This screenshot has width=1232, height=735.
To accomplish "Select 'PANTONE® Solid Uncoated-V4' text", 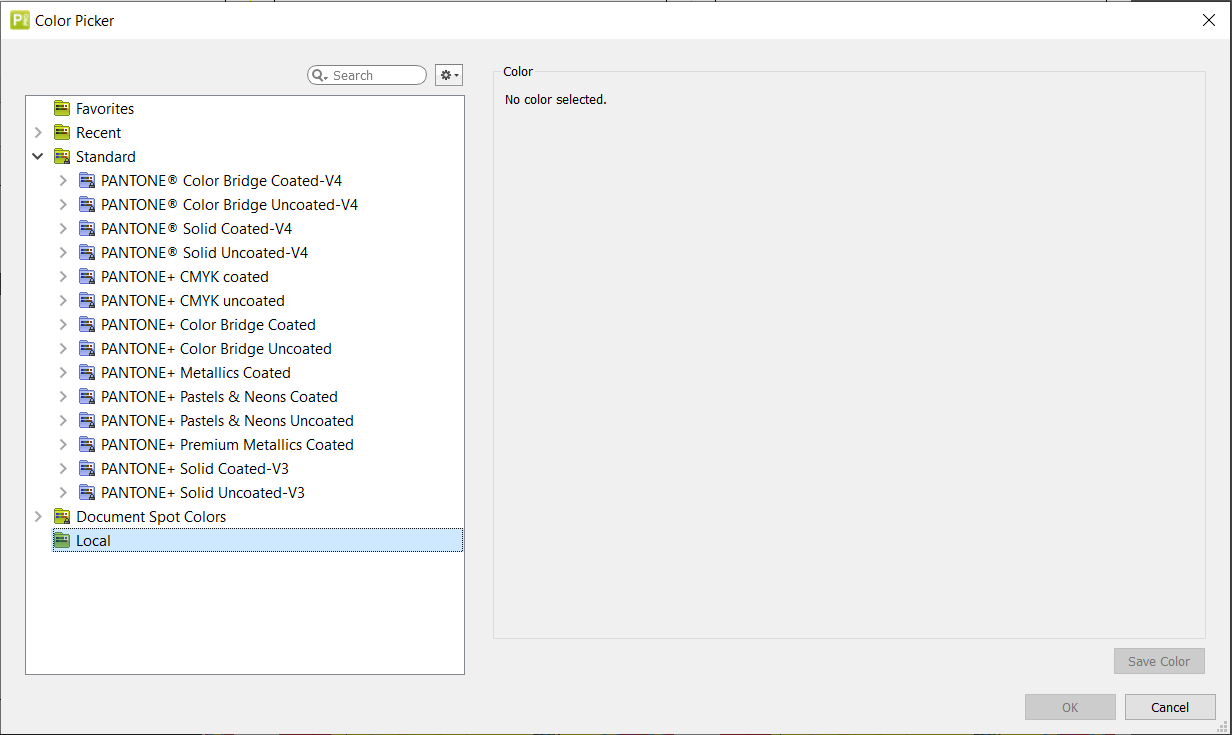I will [205, 253].
